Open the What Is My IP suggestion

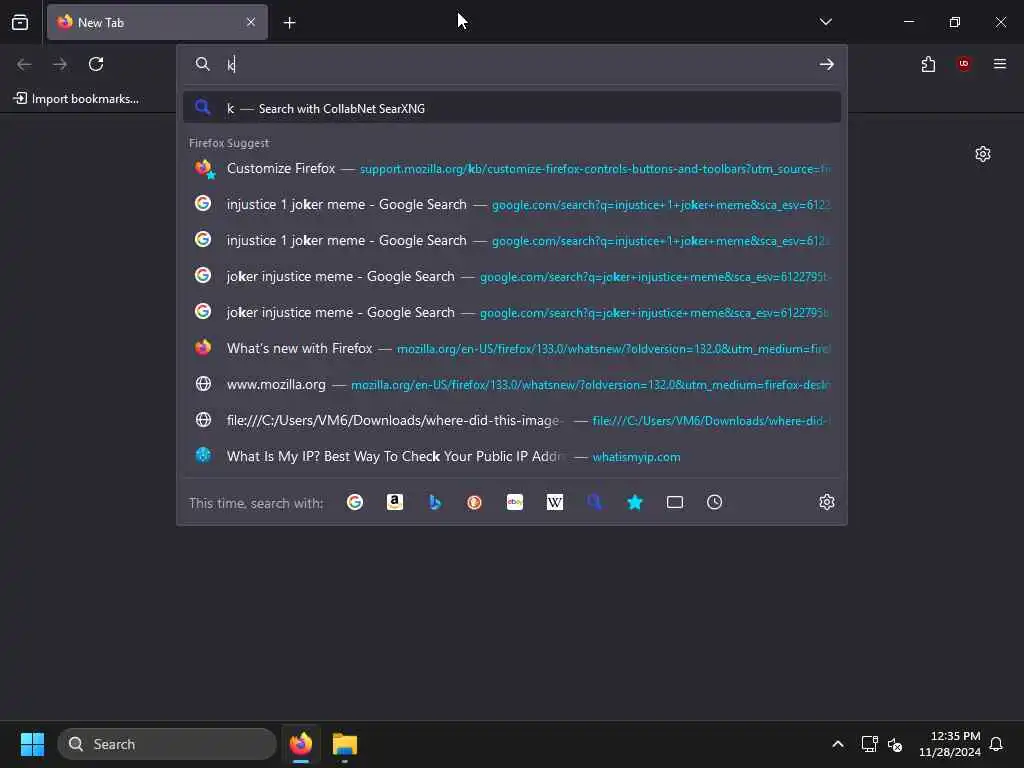(x=512, y=456)
